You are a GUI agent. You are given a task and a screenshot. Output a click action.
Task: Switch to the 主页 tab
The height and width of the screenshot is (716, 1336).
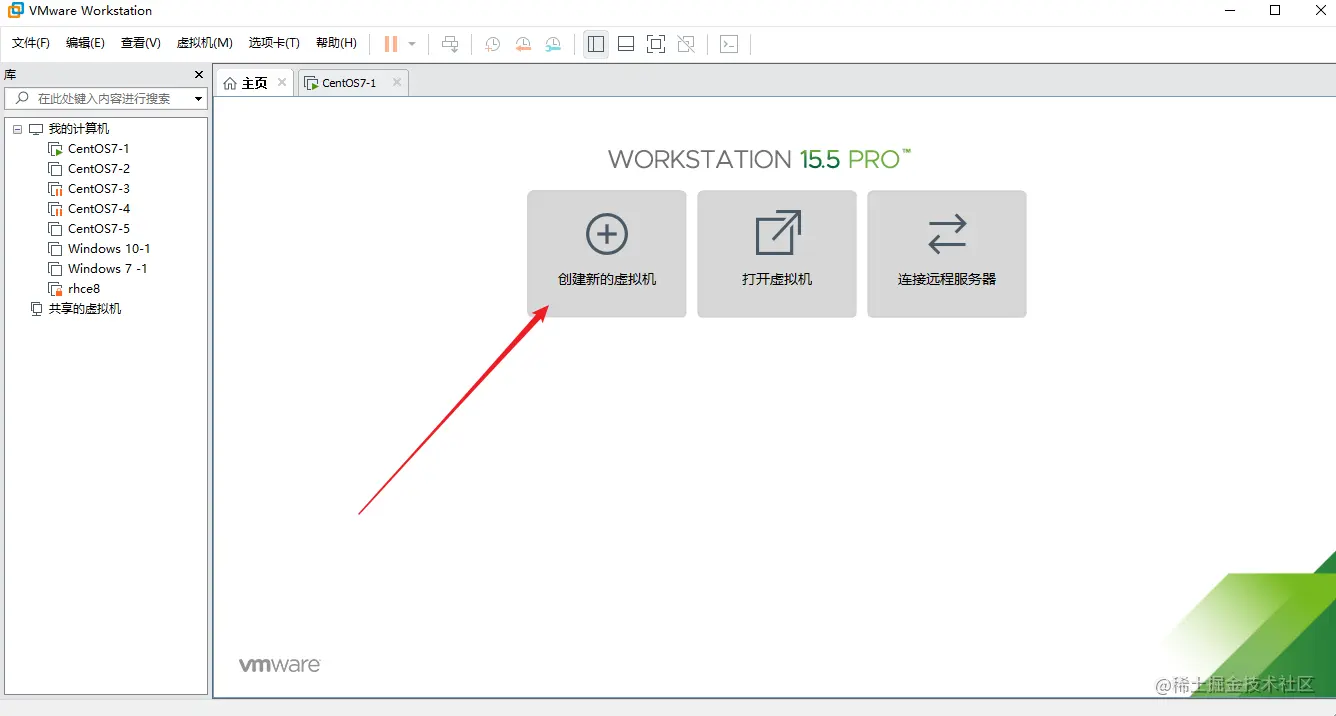tap(255, 83)
